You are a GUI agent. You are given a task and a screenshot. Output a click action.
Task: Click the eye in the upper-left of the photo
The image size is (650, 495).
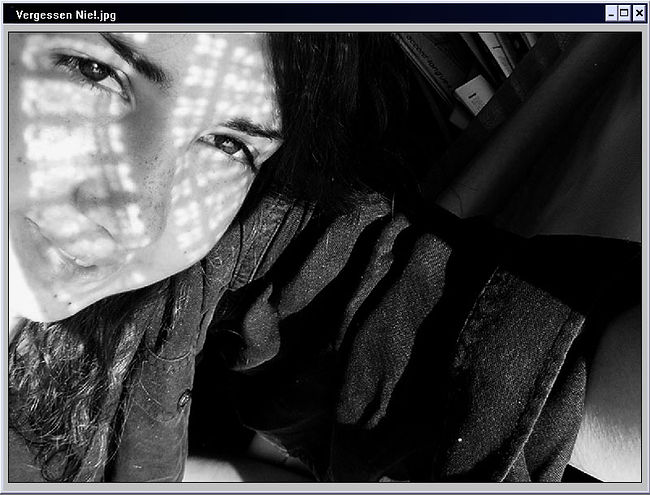click(94, 70)
